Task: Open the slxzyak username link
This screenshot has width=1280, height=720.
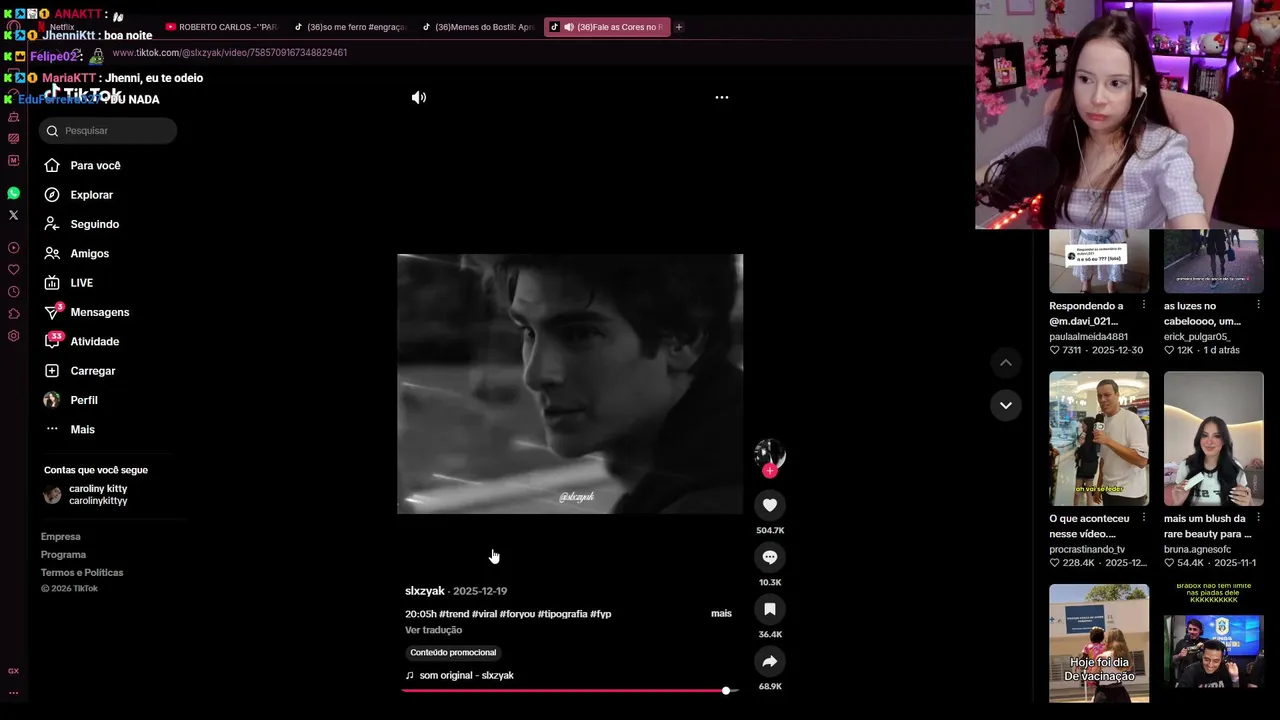Action: click(x=424, y=591)
